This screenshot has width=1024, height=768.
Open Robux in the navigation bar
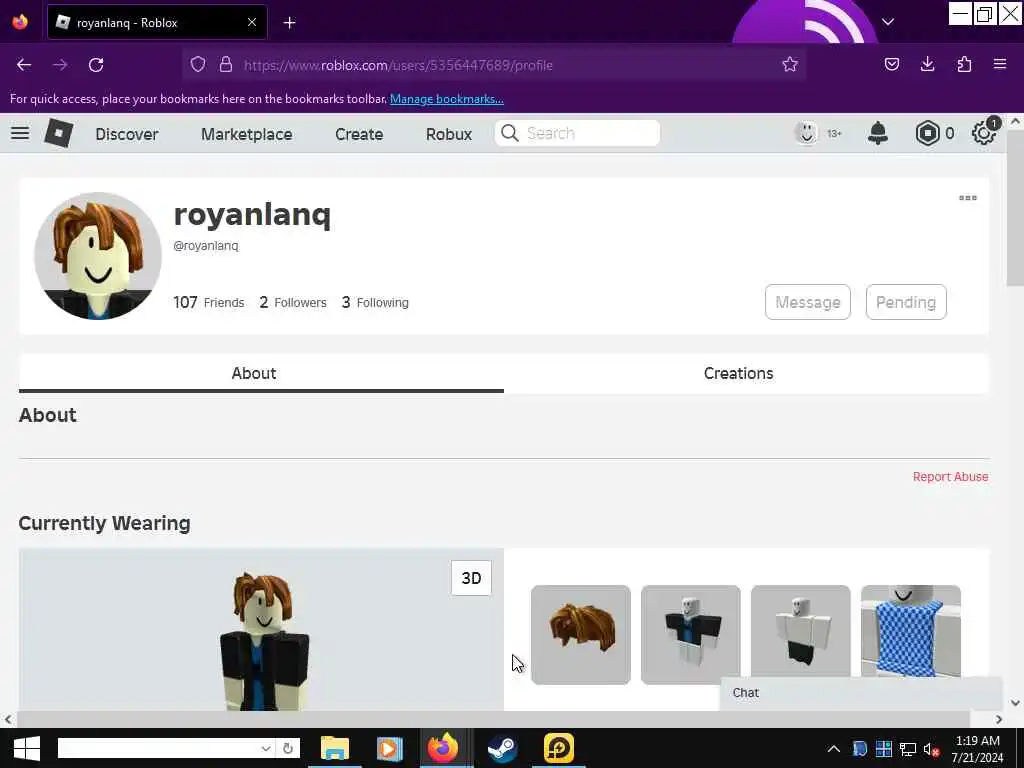[449, 134]
